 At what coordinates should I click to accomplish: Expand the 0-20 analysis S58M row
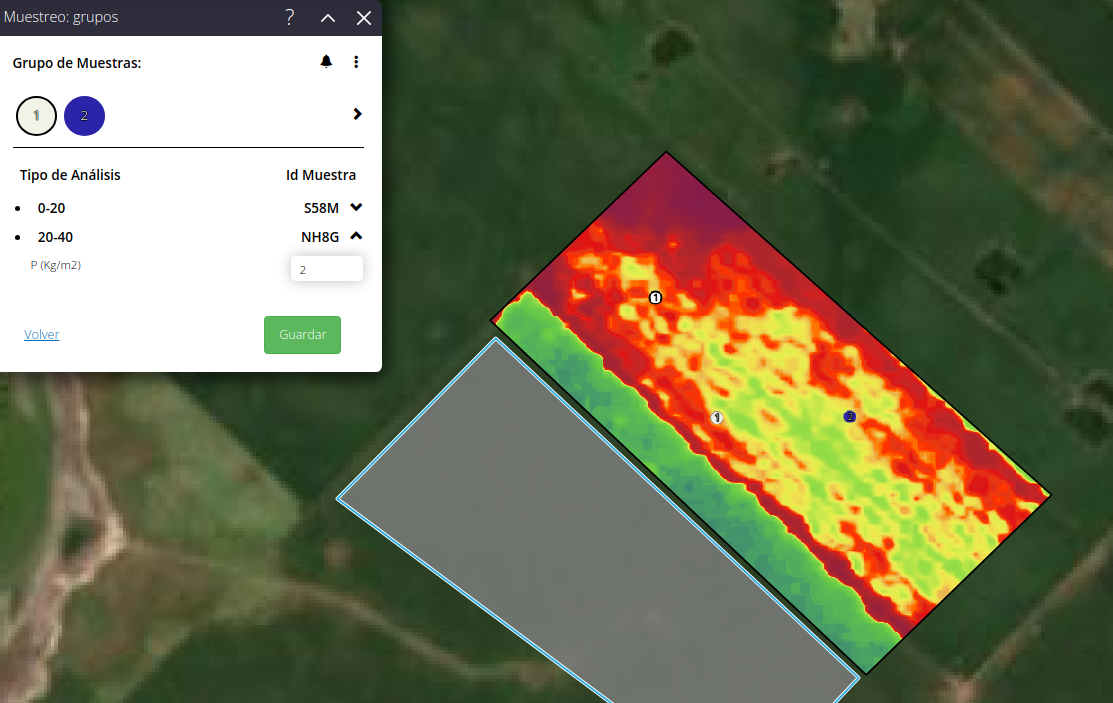[356, 207]
